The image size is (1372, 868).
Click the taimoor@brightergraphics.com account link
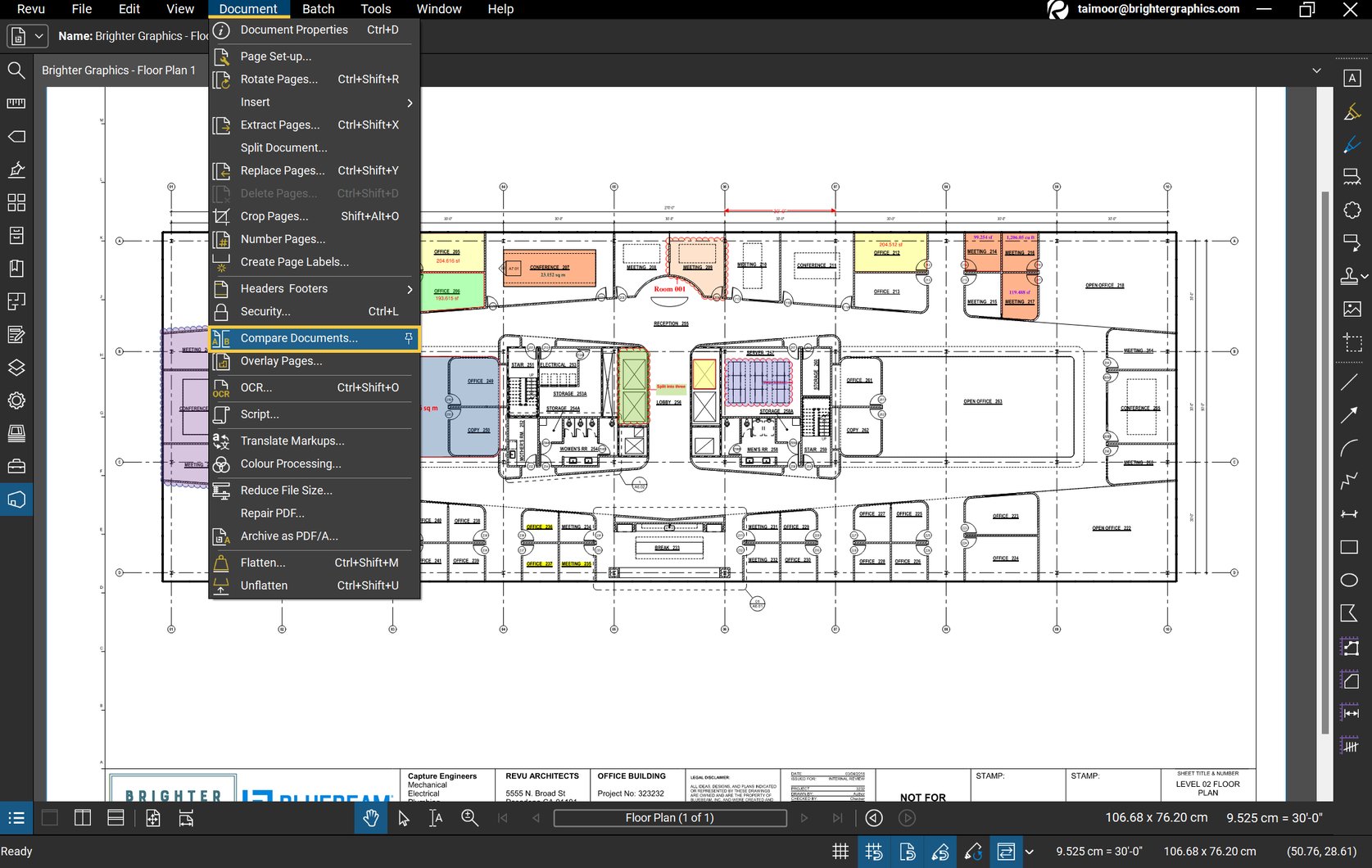(1157, 9)
